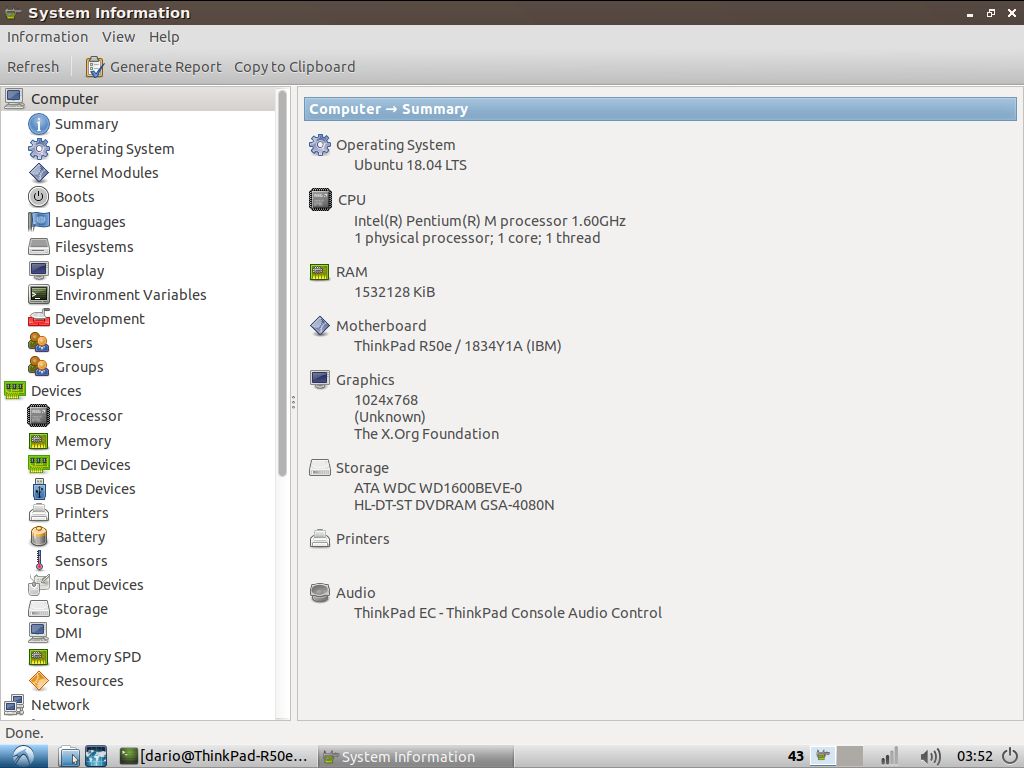Click the Display monitor icon in sidebar
Screen dimensions: 1024x768
(x=39, y=270)
